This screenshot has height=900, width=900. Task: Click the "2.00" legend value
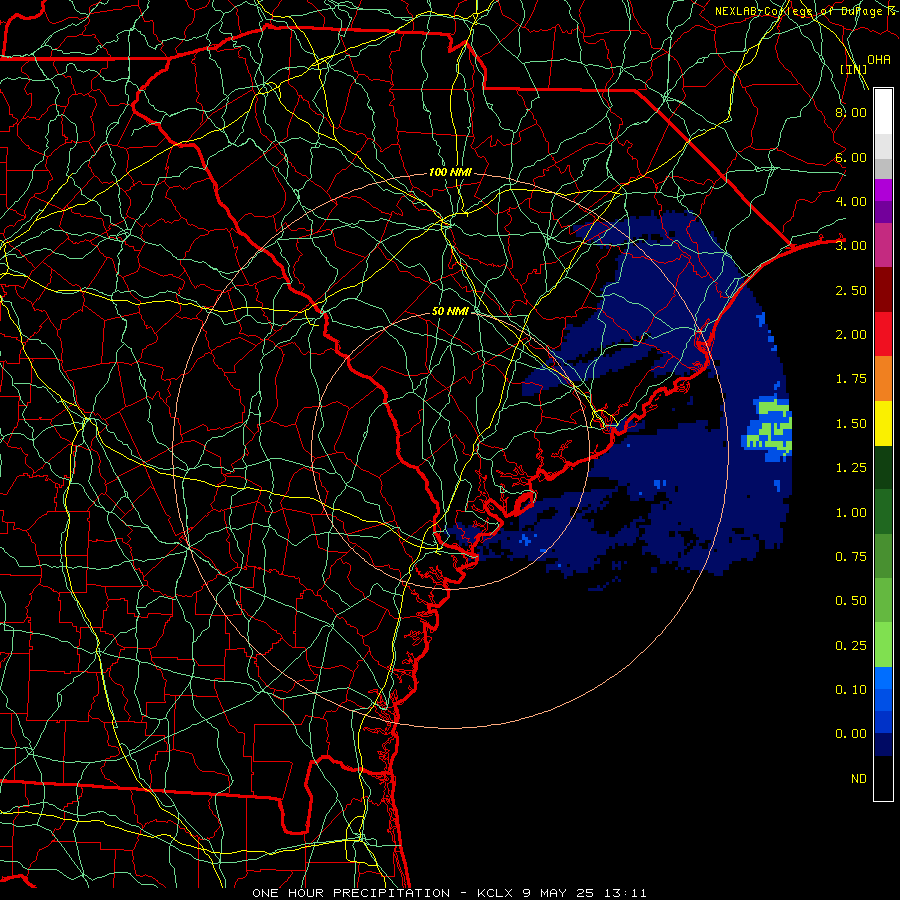(851, 335)
